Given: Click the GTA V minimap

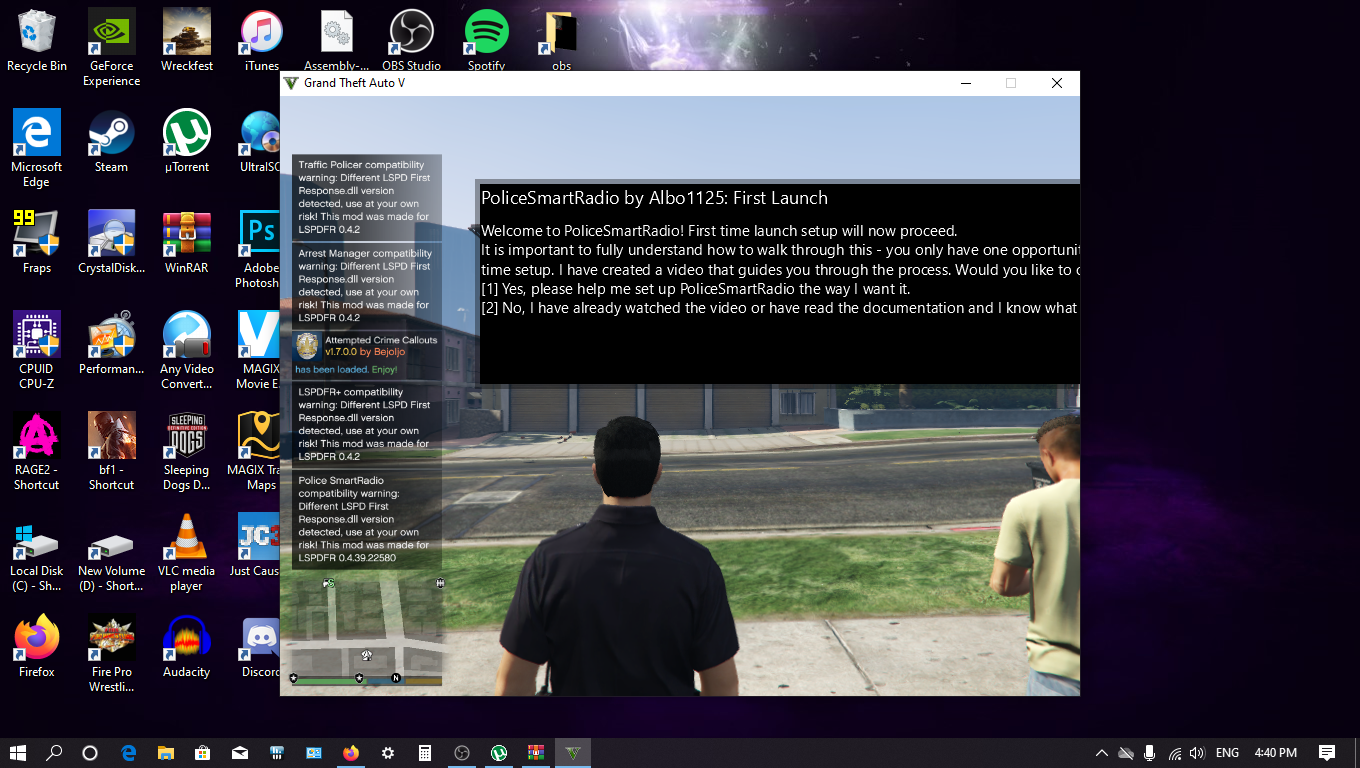Looking at the screenshot, I should (x=367, y=630).
